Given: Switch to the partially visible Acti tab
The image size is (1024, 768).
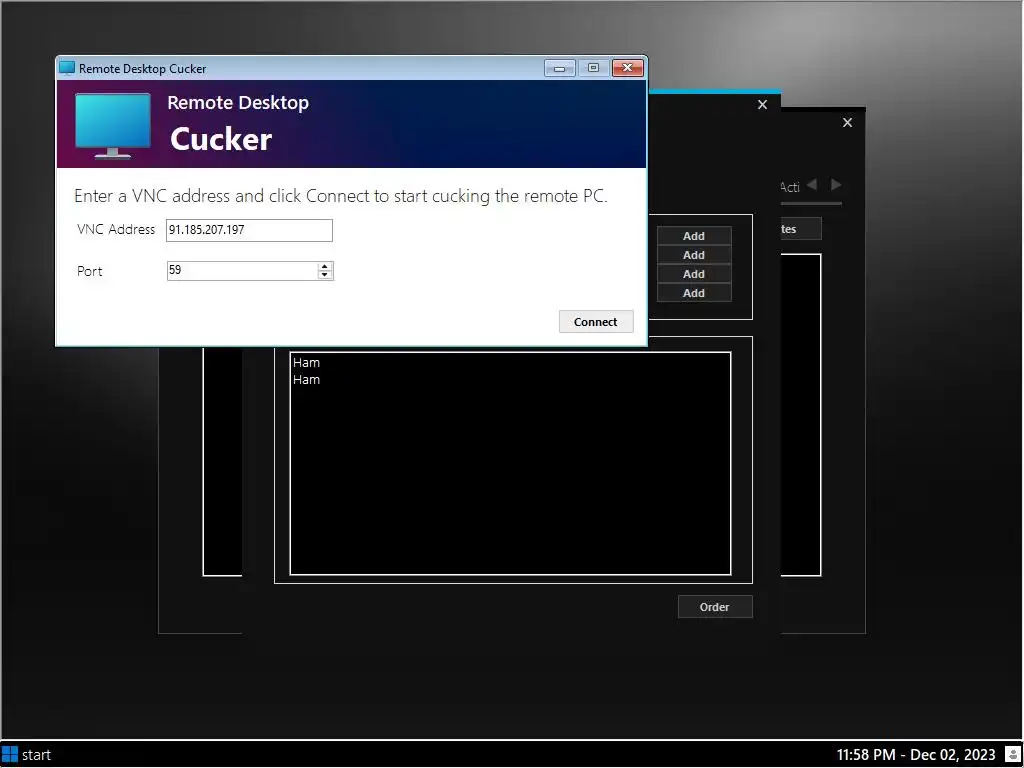Looking at the screenshot, I should 790,187.
